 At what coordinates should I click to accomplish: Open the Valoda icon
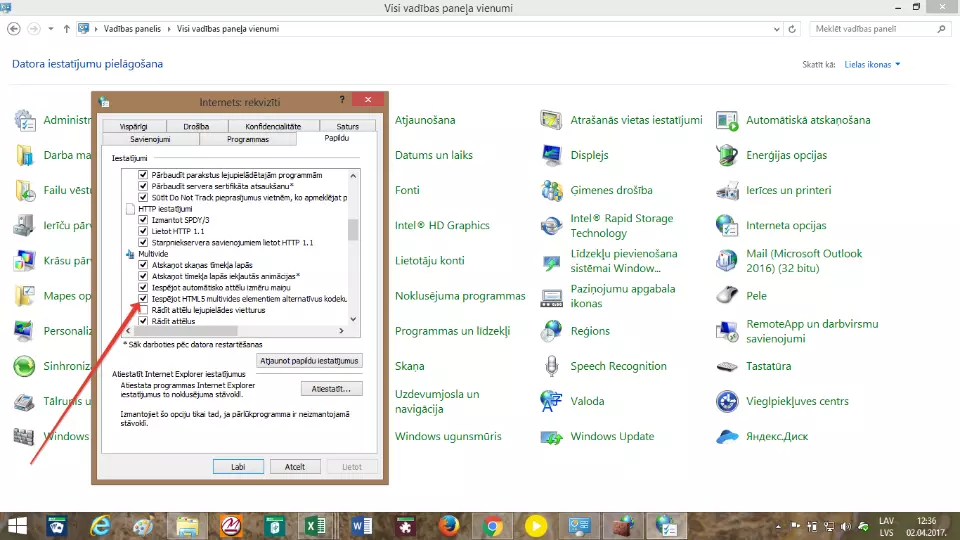coord(551,401)
